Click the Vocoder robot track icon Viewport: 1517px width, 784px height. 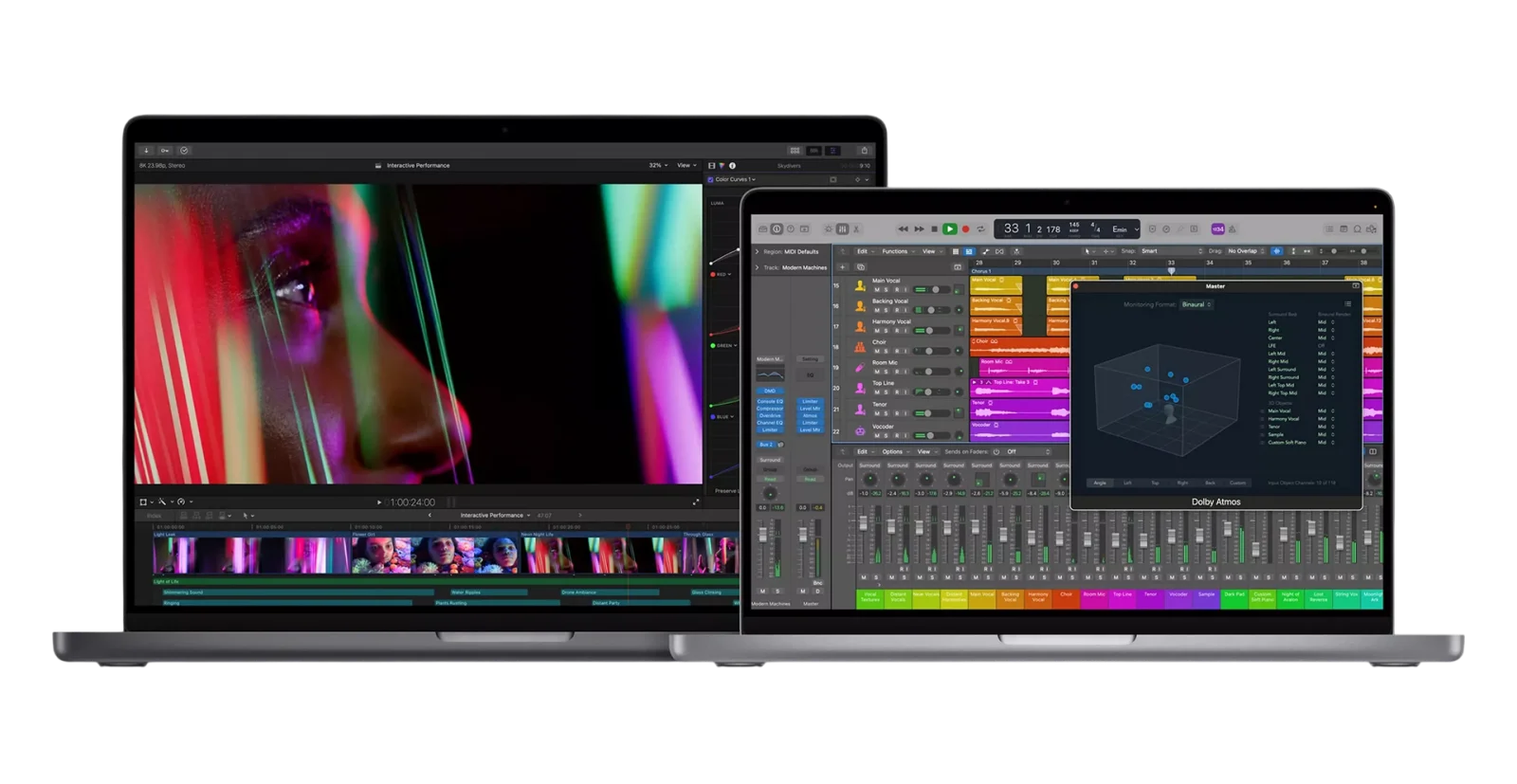point(860,430)
